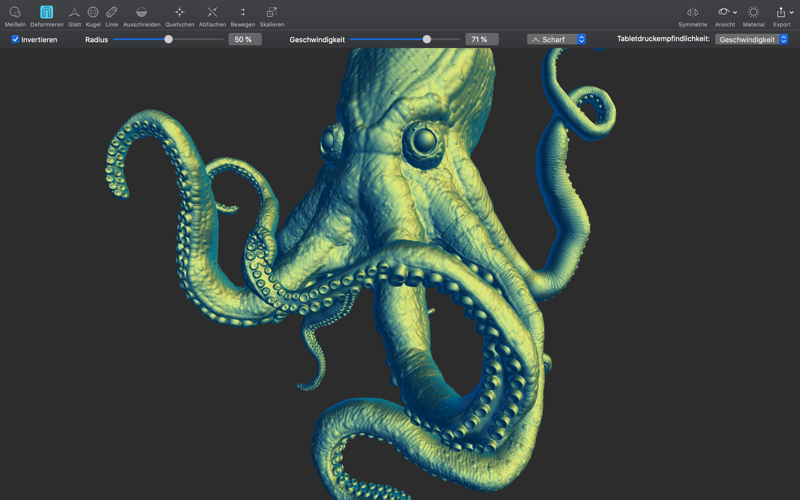This screenshot has height=500, width=800.
Task: Select the Bewegen move tool
Action: click(x=243, y=13)
